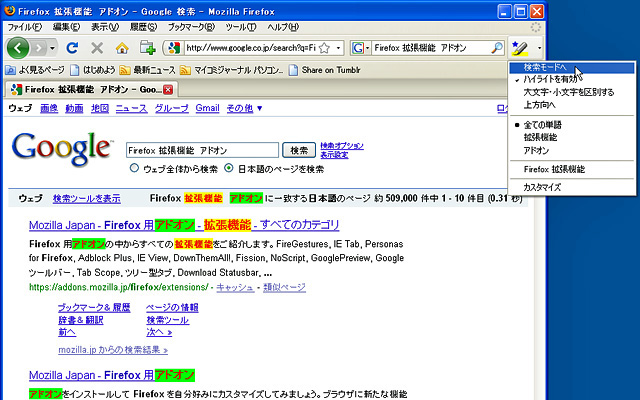Open the 検索オプション link
640x400 pixels.
pyautogui.click(x=342, y=146)
